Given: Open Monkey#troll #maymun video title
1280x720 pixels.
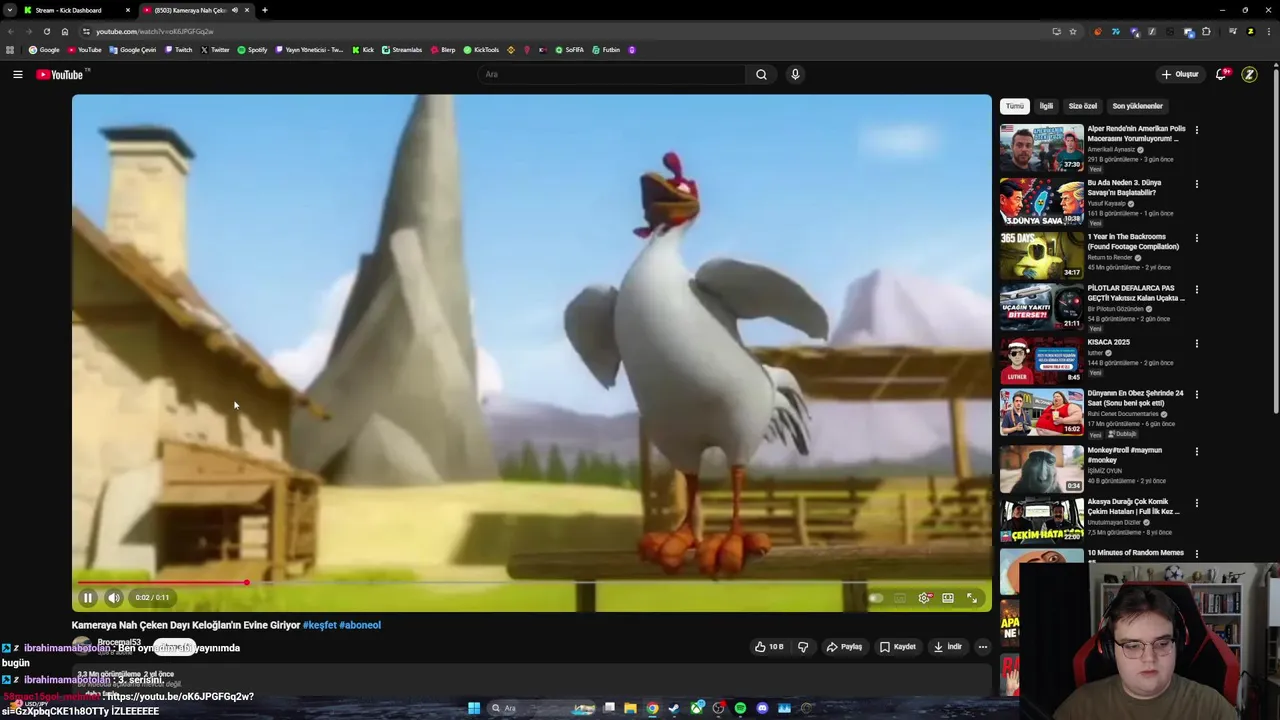Looking at the screenshot, I should click(1124, 455).
